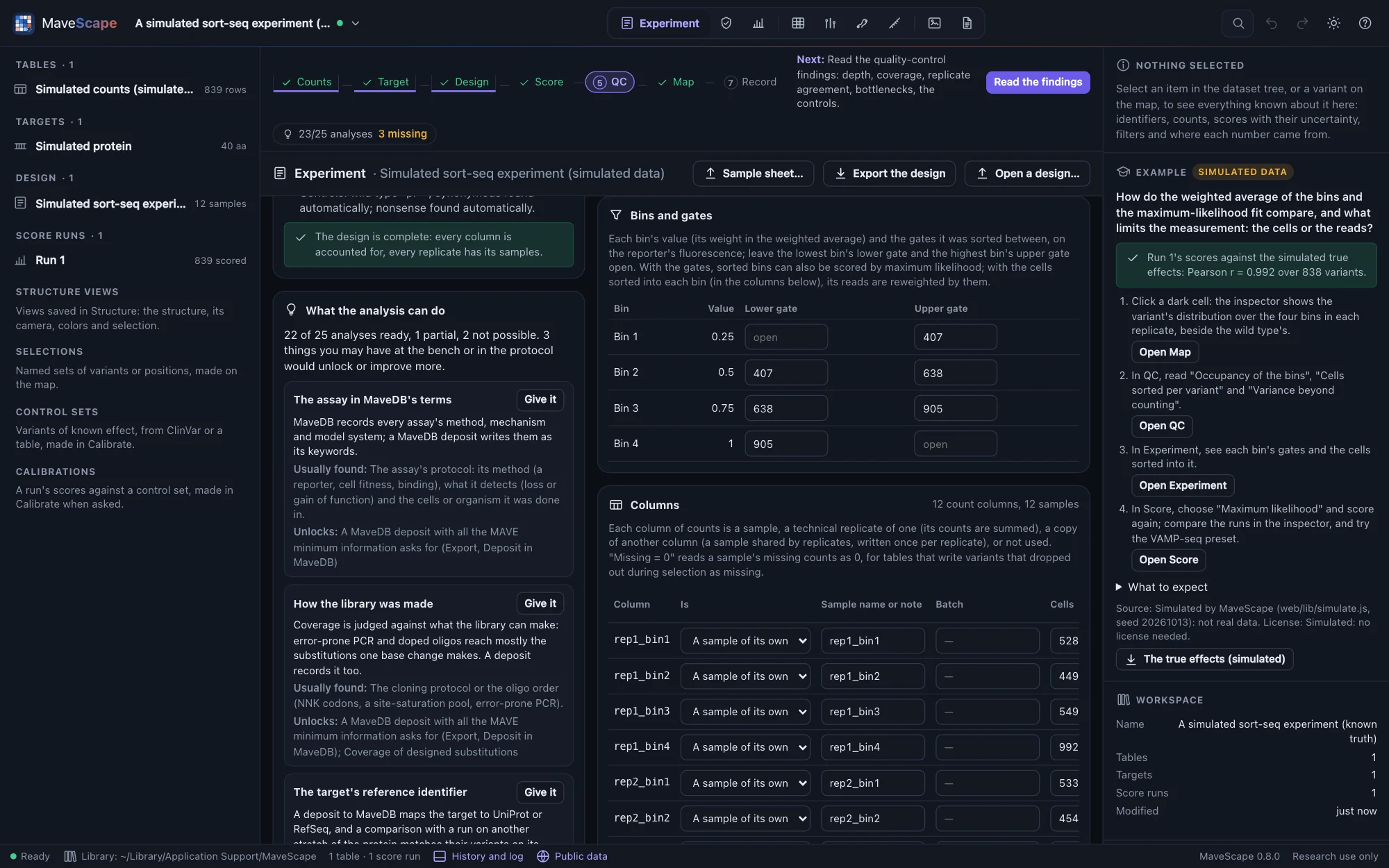This screenshot has height=868, width=1389.
Task: Switch to the Experiment tab
Action: [660, 23]
